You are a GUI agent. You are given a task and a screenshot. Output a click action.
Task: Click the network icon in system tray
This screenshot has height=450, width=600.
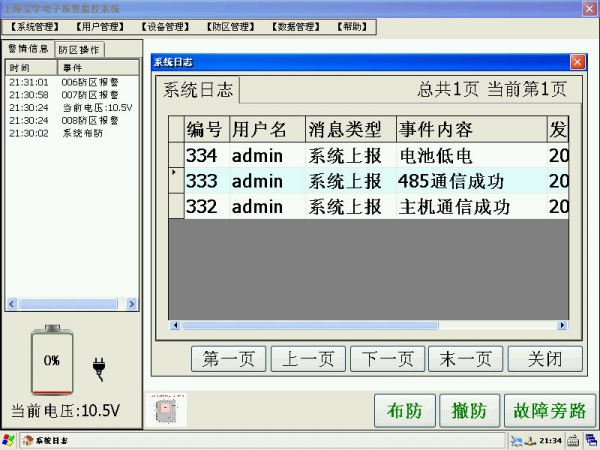516,440
